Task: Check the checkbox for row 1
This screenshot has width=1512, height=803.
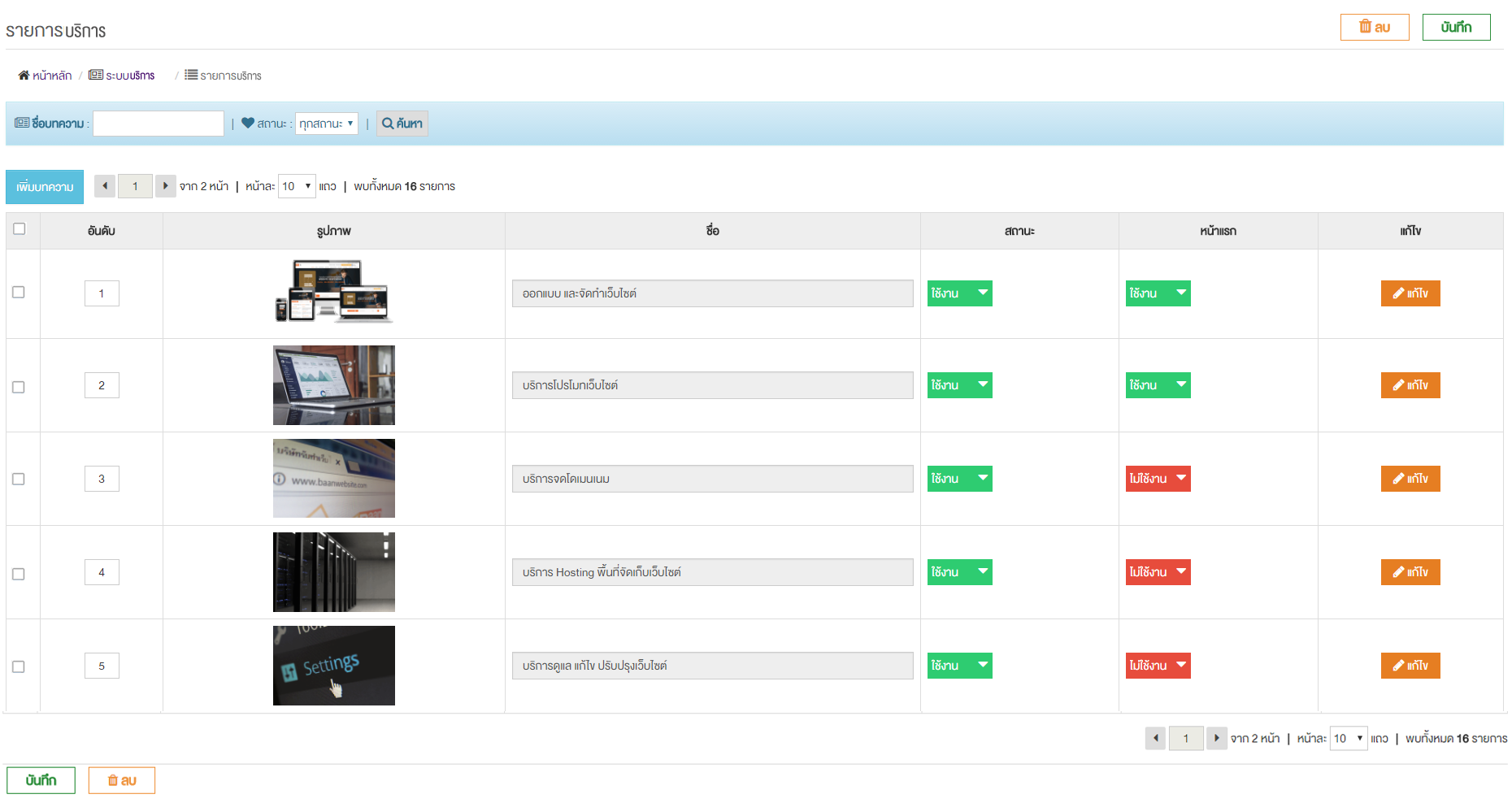Action: click(19, 293)
